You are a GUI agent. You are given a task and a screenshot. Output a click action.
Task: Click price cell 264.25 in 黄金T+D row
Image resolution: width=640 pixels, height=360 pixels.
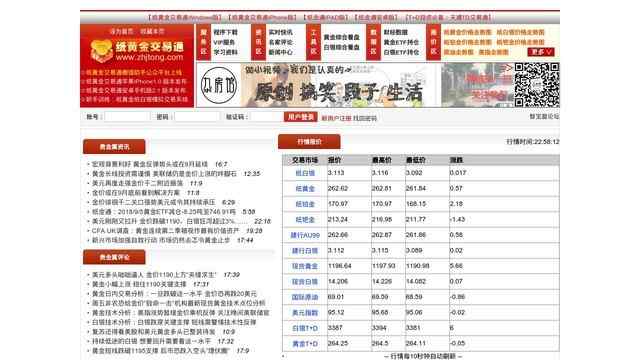(x=338, y=343)
